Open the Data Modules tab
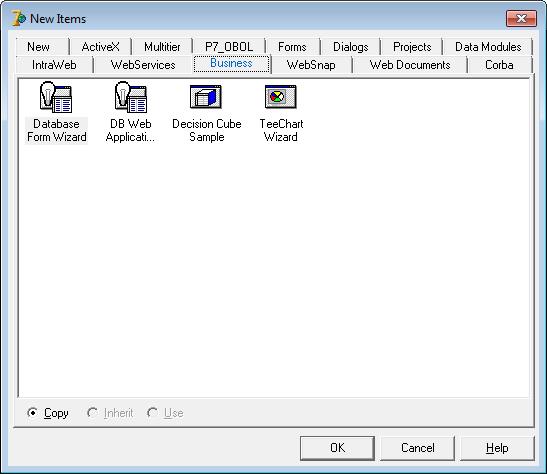Screen dimensions: 547x474 [488, 47]
